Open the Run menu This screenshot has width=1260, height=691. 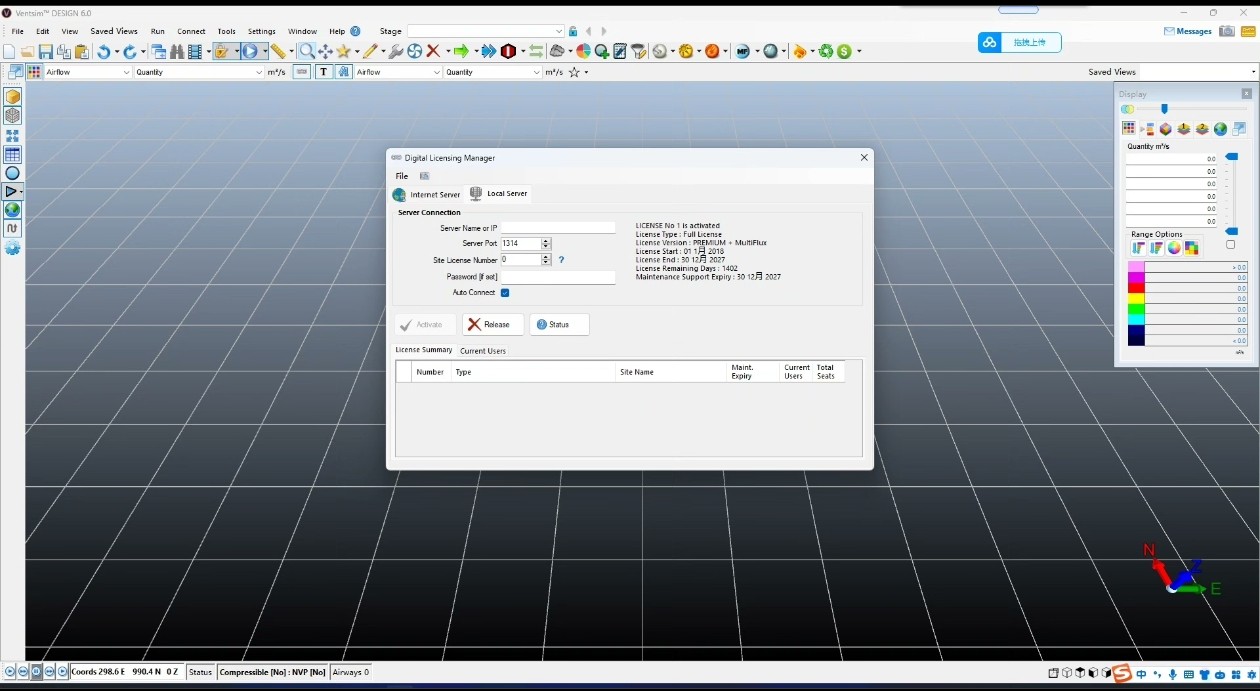[158, 31]
